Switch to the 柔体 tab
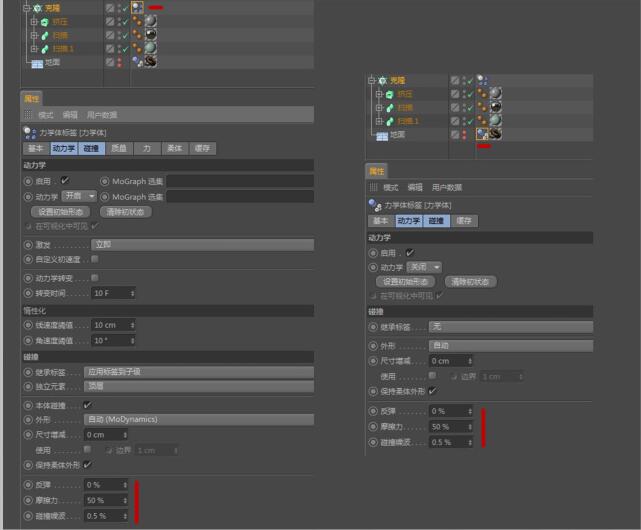 (175, 148)
